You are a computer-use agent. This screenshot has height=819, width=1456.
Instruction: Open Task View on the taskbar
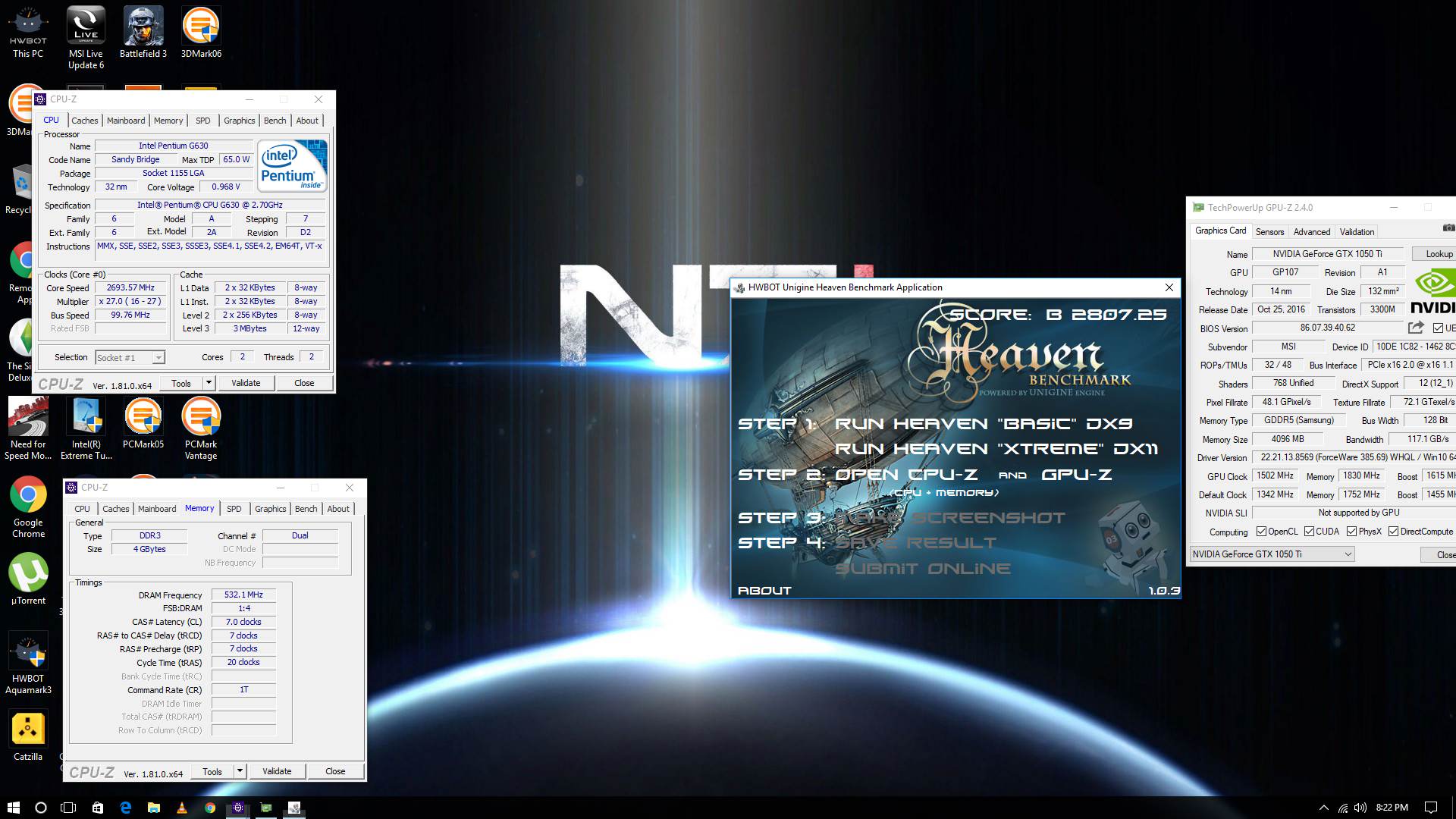pos(68,808)
